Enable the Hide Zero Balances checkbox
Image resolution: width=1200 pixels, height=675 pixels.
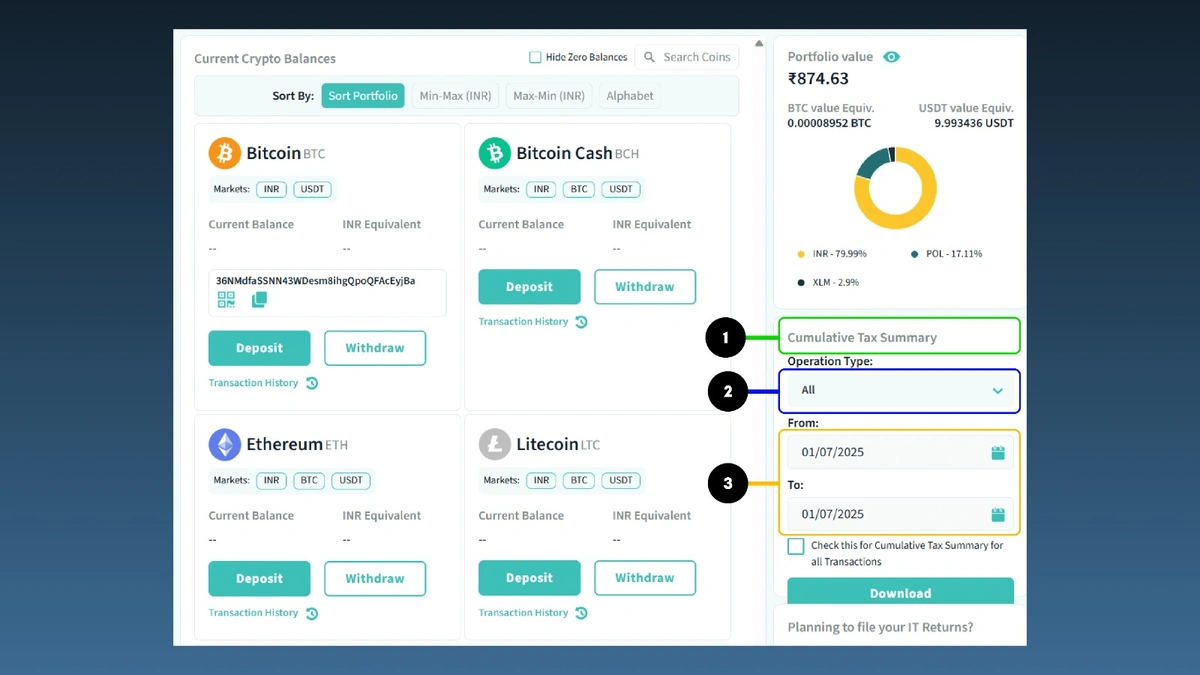[x=535, y=57]
